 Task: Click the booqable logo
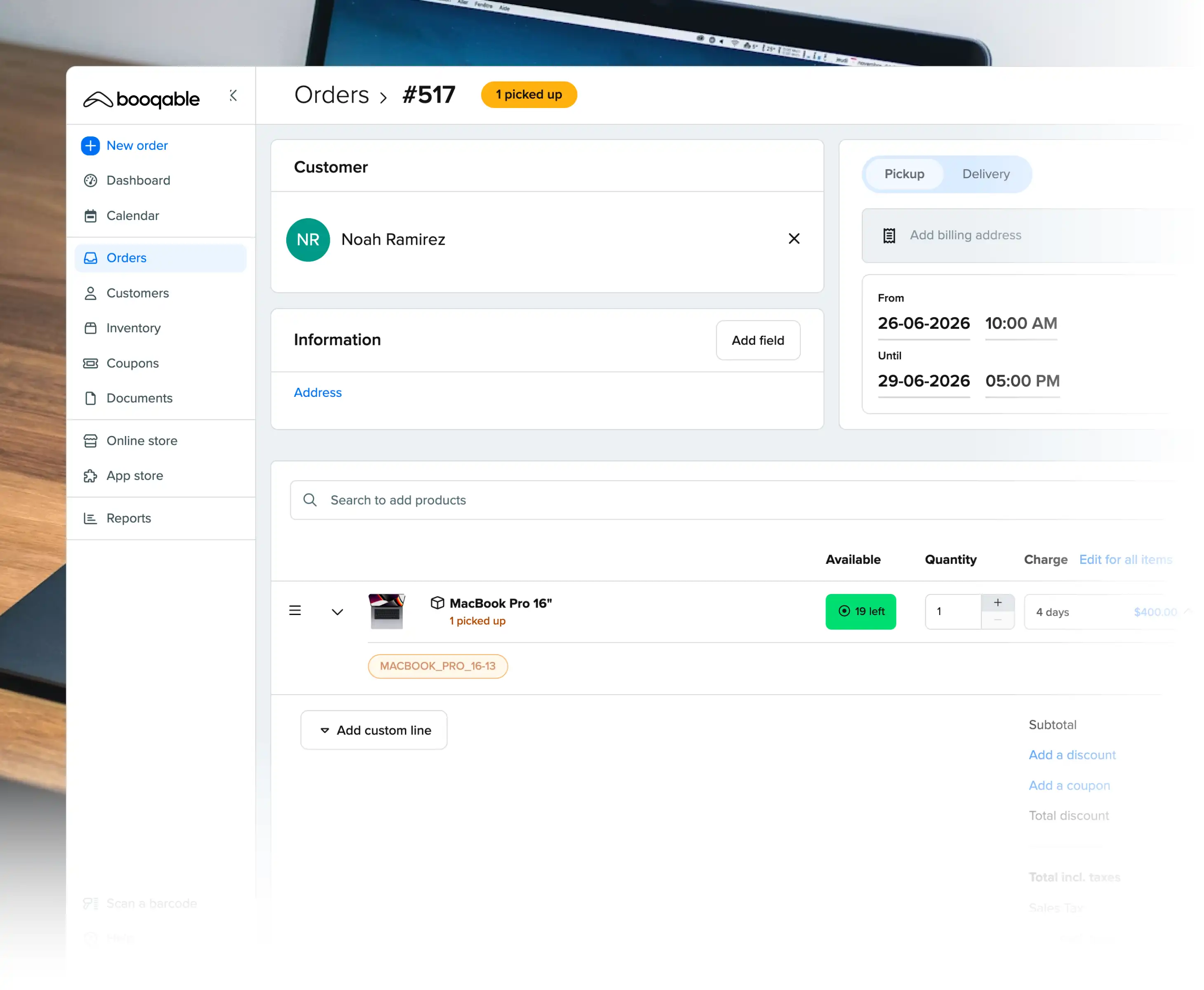141,99
